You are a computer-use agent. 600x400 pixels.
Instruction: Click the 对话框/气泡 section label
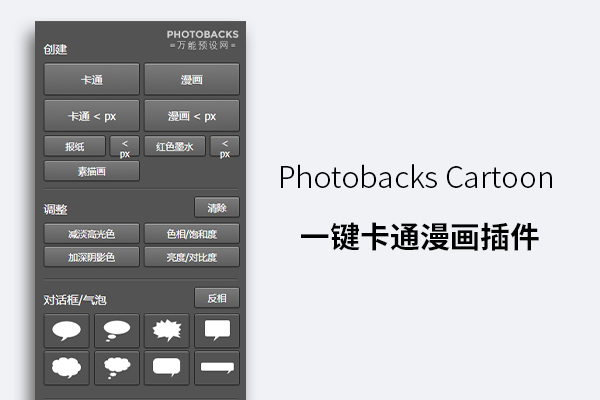[75, 300]
